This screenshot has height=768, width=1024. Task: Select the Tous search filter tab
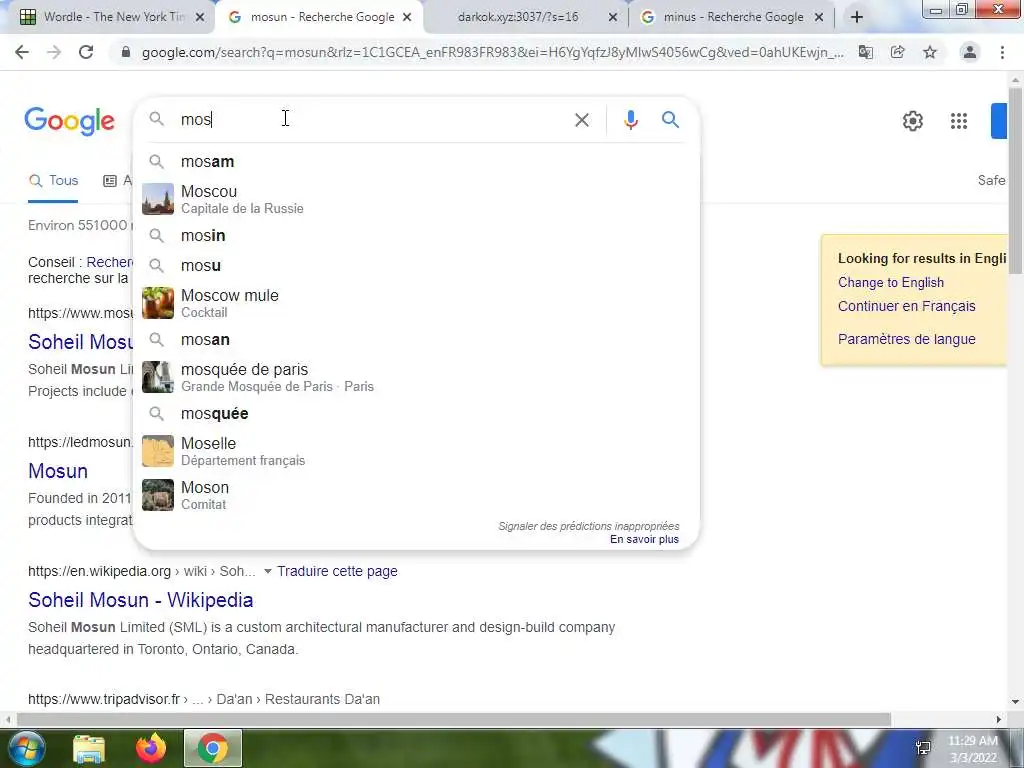pos(54,181)
